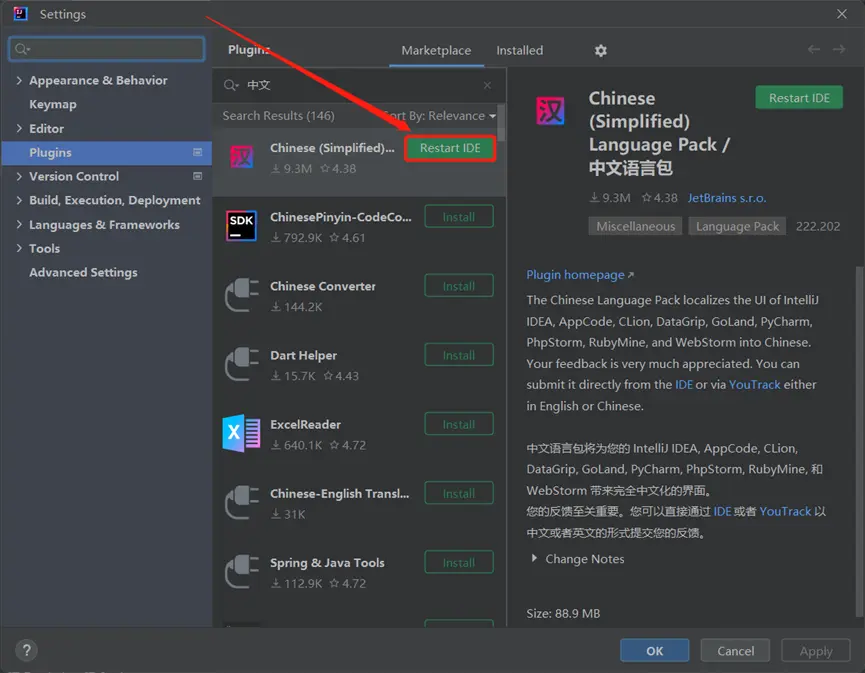
Task: Click the back navigation arrow
Action: [x=814, y=50]
